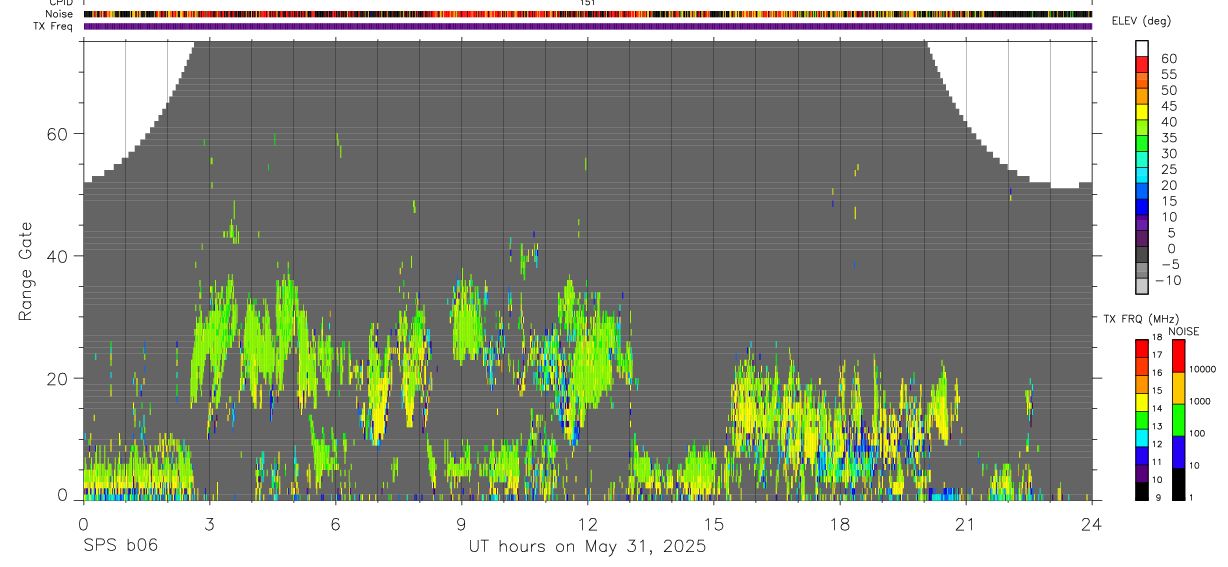The height and width of the screenshot is (567, 1228).
Task: Click the red 60 degree elevation swatch
Action: (x=1143, y=64)
